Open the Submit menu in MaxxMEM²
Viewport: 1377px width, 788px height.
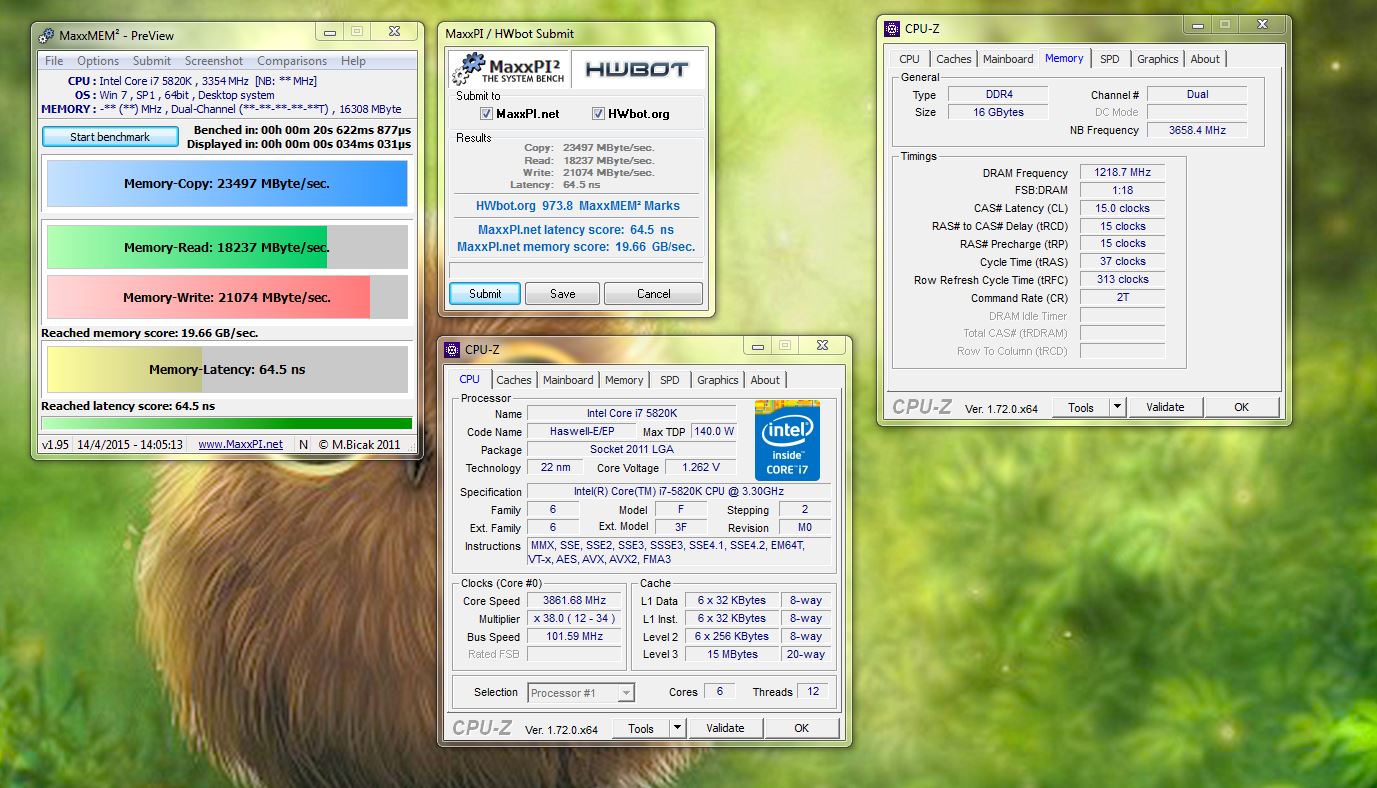[152, 61]
